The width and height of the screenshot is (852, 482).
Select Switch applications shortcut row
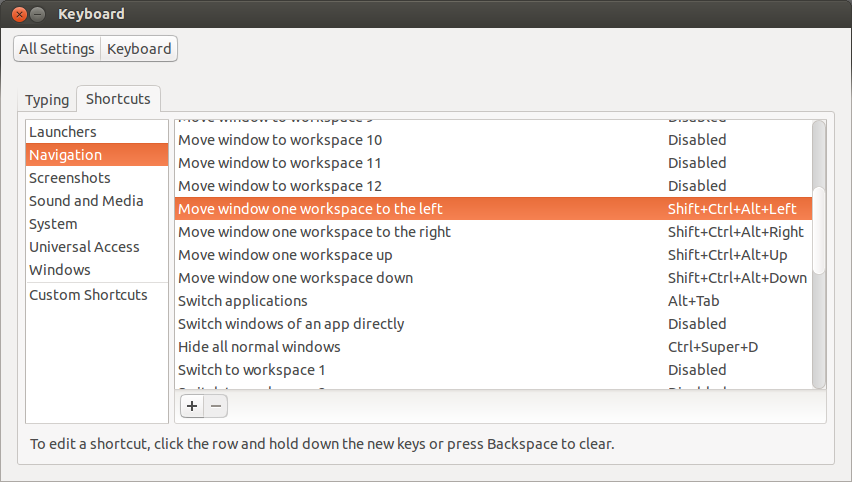493,301
